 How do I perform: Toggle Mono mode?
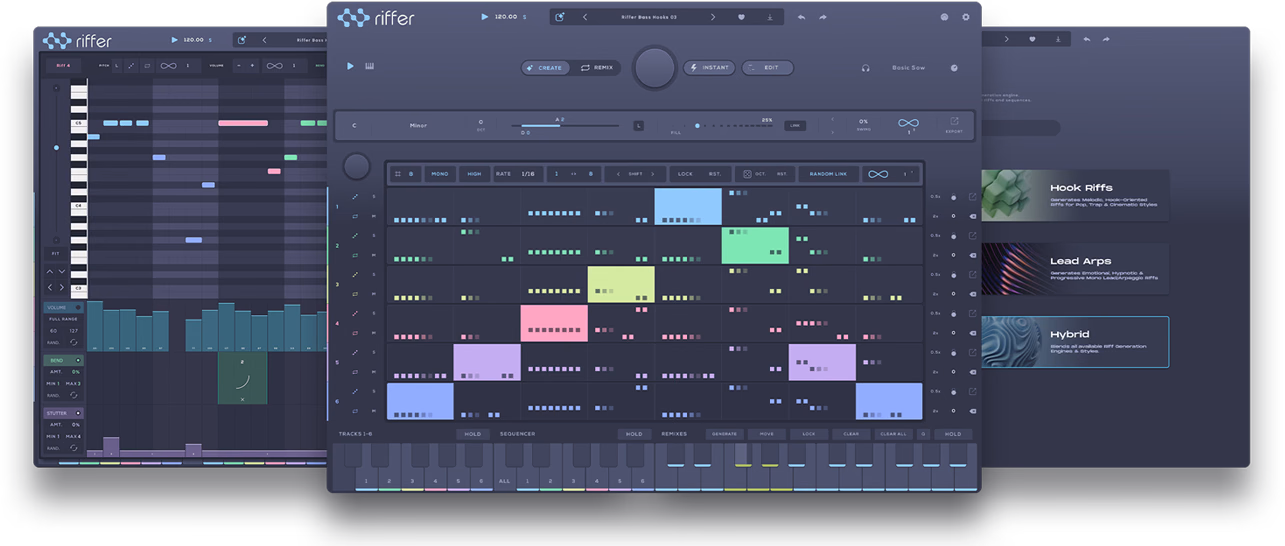coord(440,174)
